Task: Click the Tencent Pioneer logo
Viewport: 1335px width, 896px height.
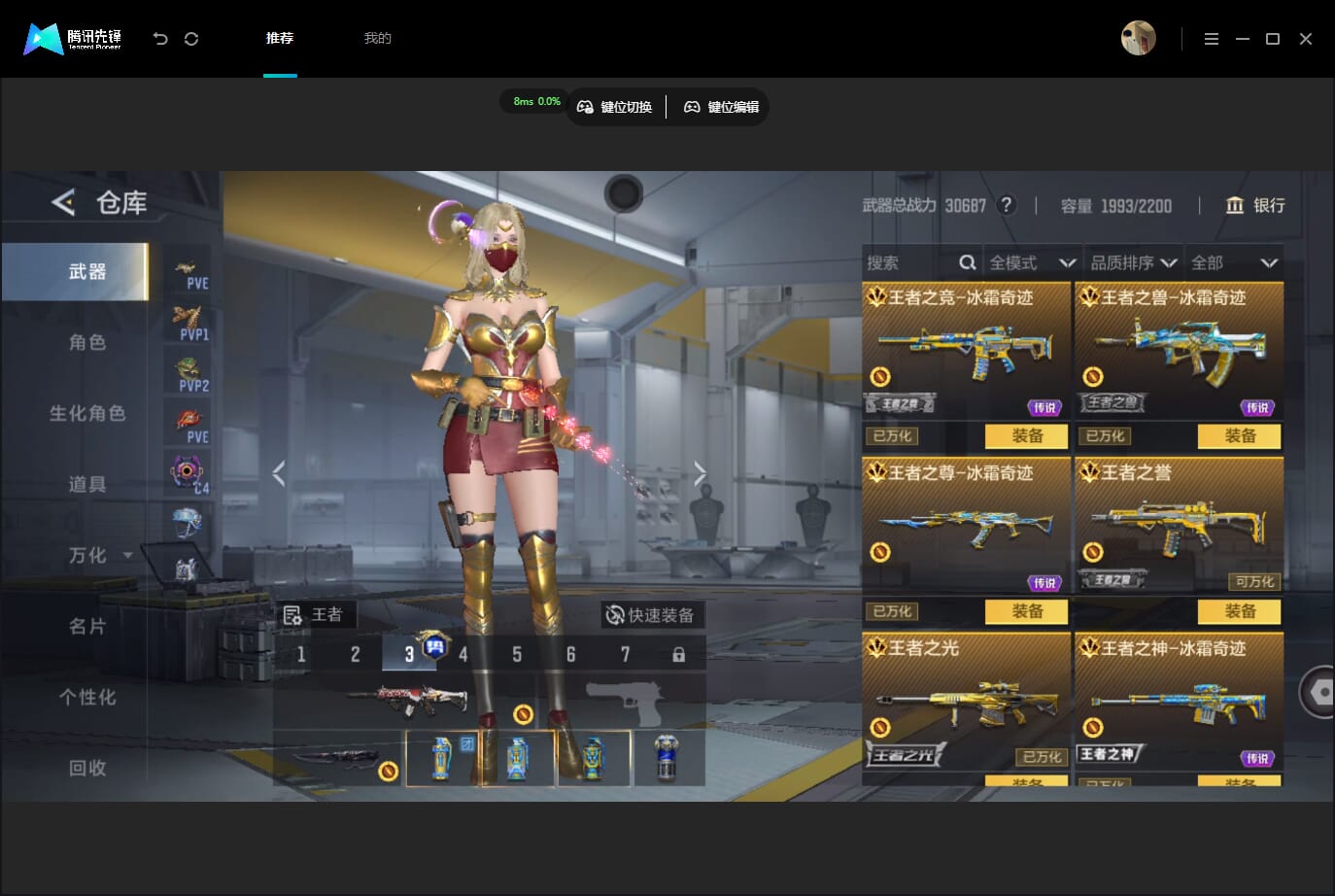Action: [73, 39]
